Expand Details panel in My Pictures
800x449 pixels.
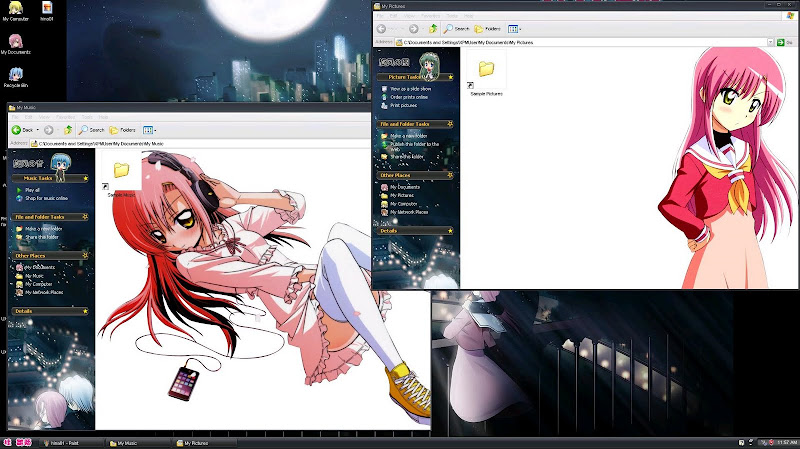click(450, 231)
